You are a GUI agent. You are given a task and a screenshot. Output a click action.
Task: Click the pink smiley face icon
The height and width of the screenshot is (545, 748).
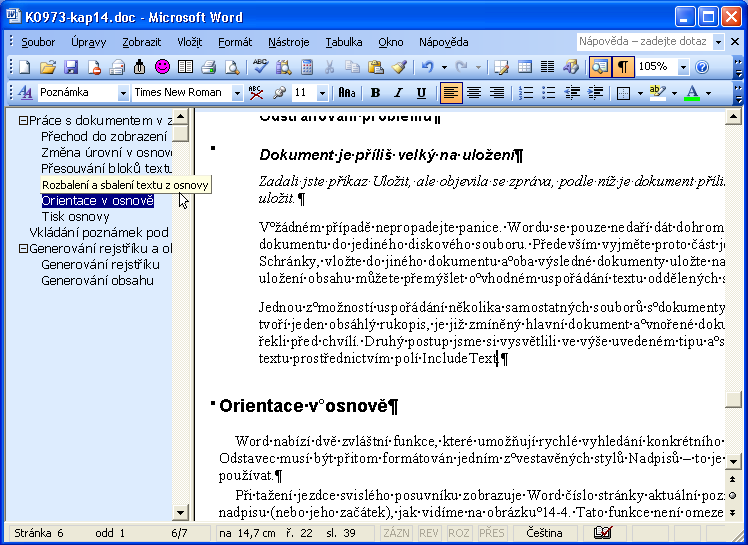tap(163, 67)
